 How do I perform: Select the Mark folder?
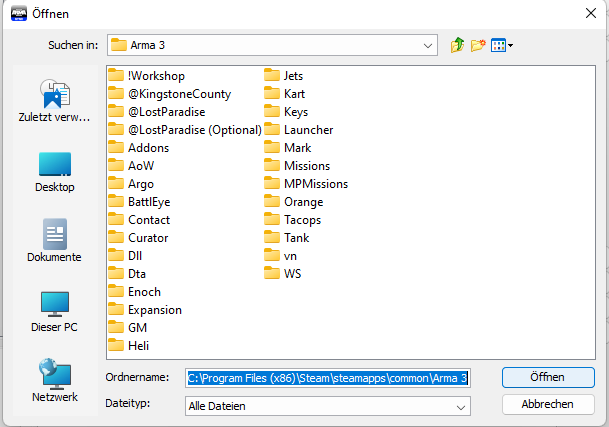288,148
